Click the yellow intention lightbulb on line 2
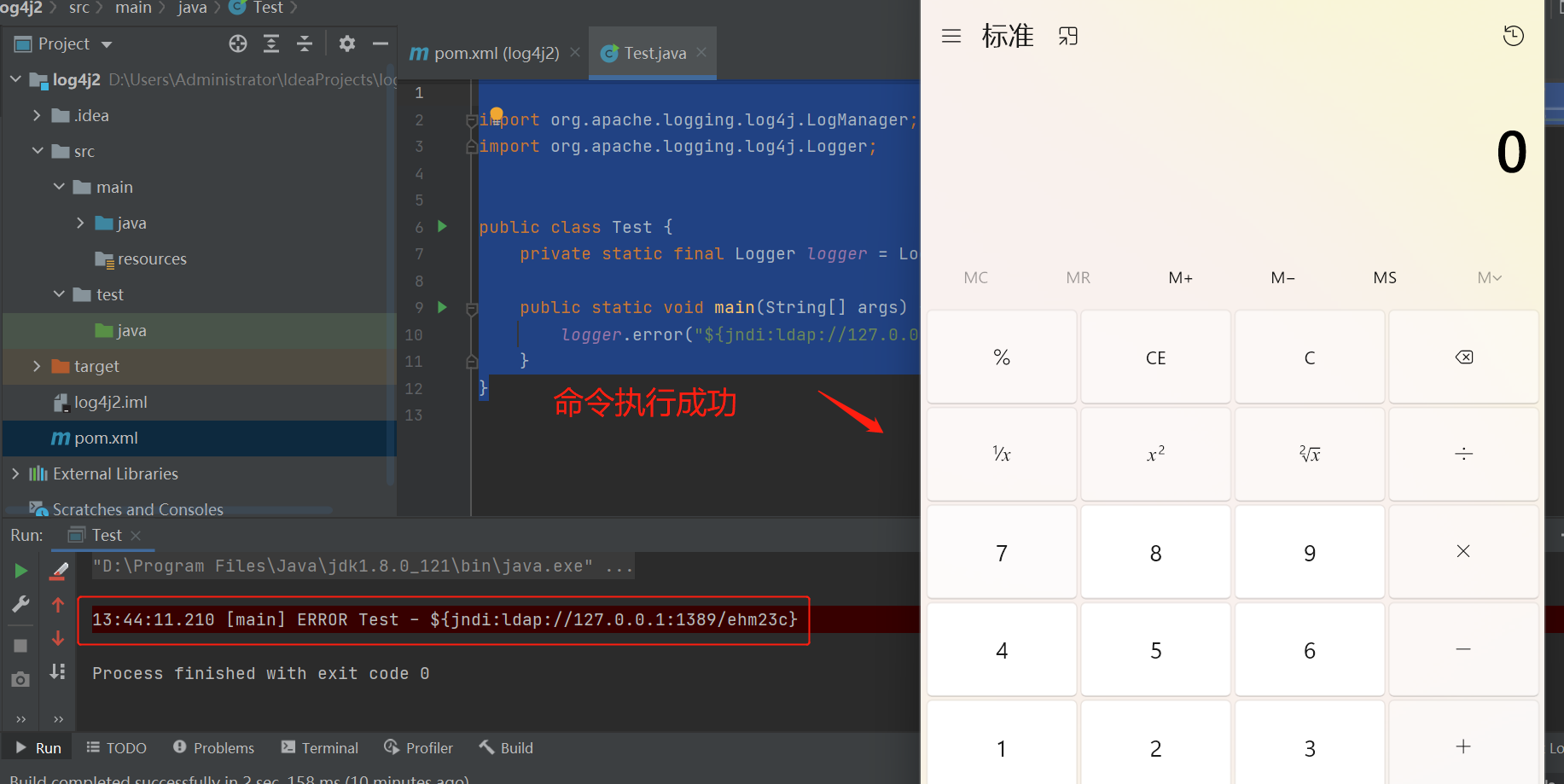This screenshot has height=784, width=1564. [x=496, y=115]
